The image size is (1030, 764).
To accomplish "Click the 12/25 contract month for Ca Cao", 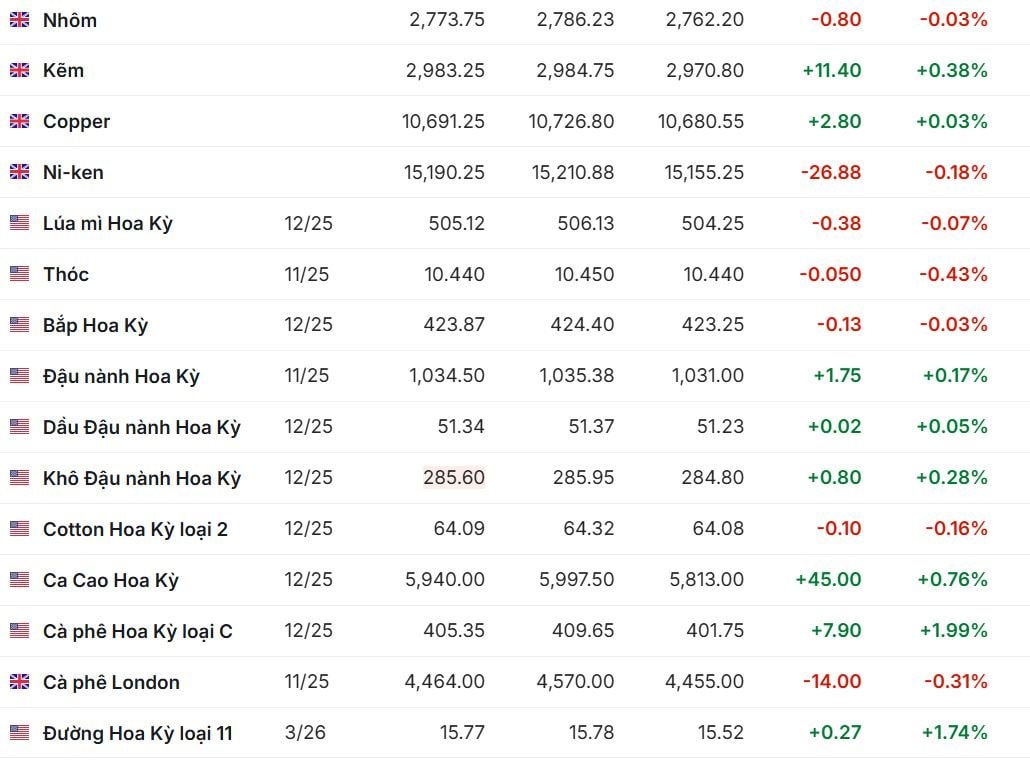I will click(308, 580).
